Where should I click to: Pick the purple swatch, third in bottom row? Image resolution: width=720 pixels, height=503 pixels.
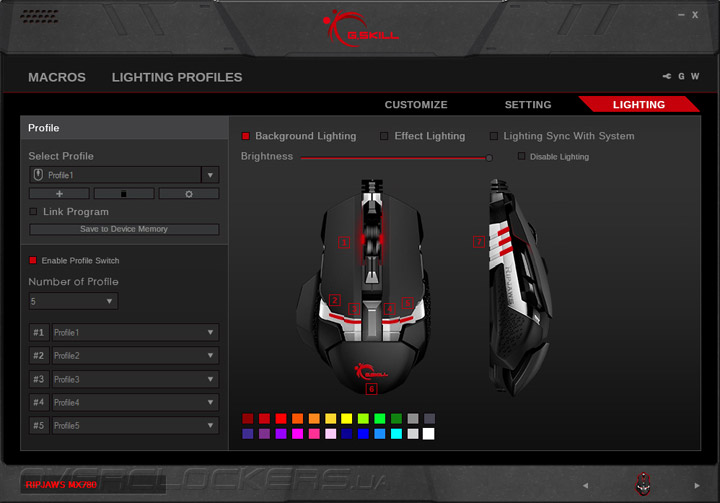click(281, 434)
